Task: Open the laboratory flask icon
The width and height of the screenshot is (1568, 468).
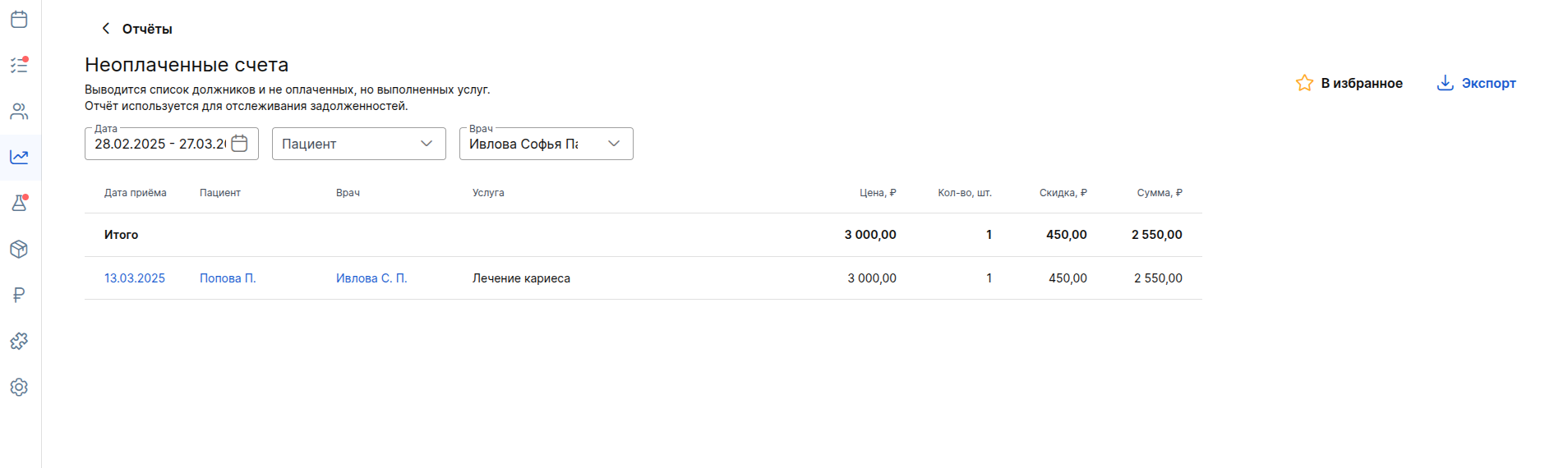Action: tap(19, 203)
